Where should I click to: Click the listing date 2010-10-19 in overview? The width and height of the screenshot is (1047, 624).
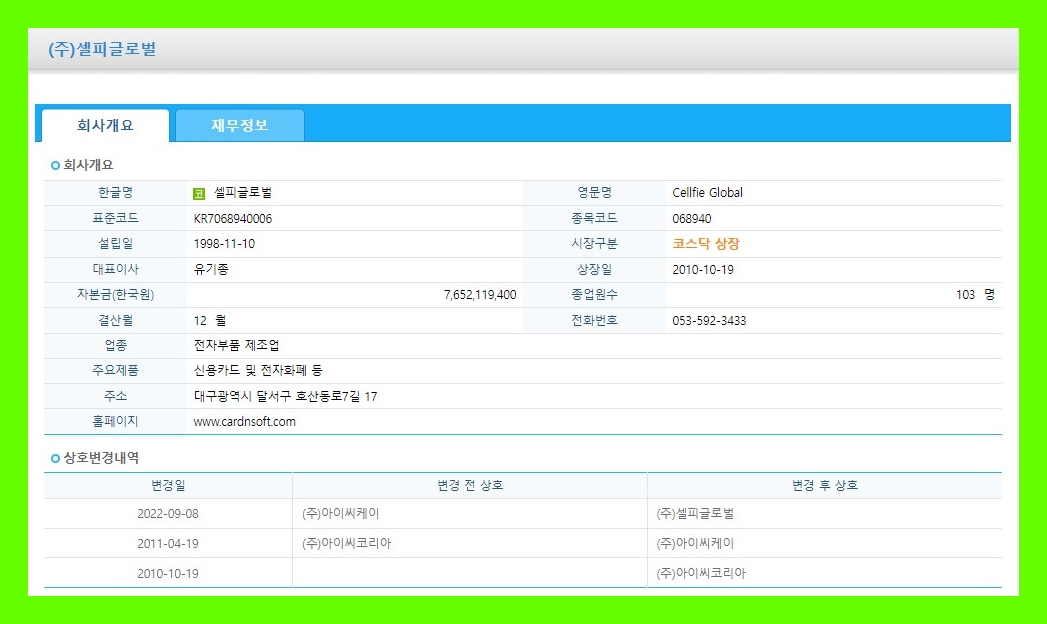pos(703,270)
